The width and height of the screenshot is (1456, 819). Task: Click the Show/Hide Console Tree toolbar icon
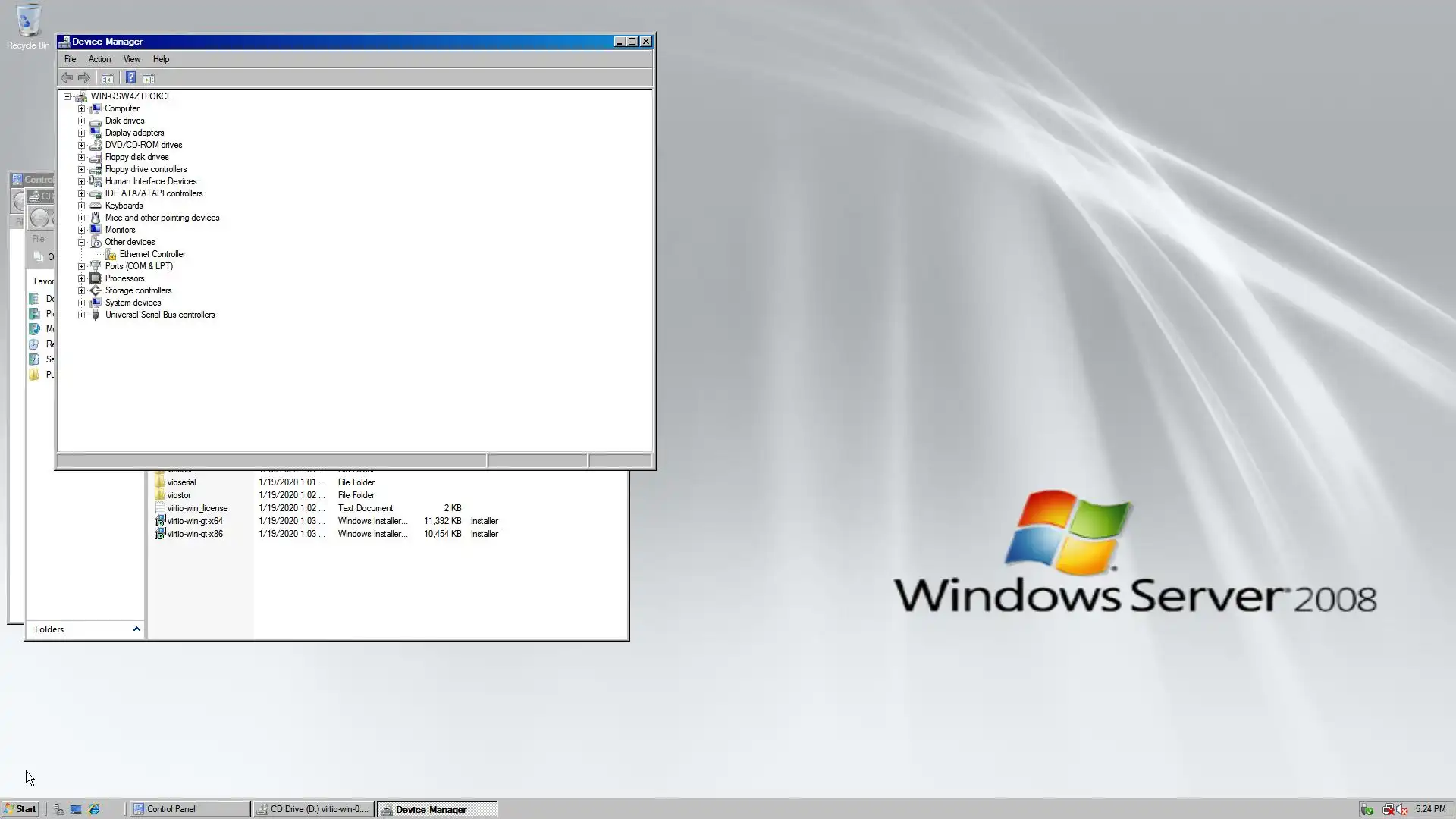(108, 77)
